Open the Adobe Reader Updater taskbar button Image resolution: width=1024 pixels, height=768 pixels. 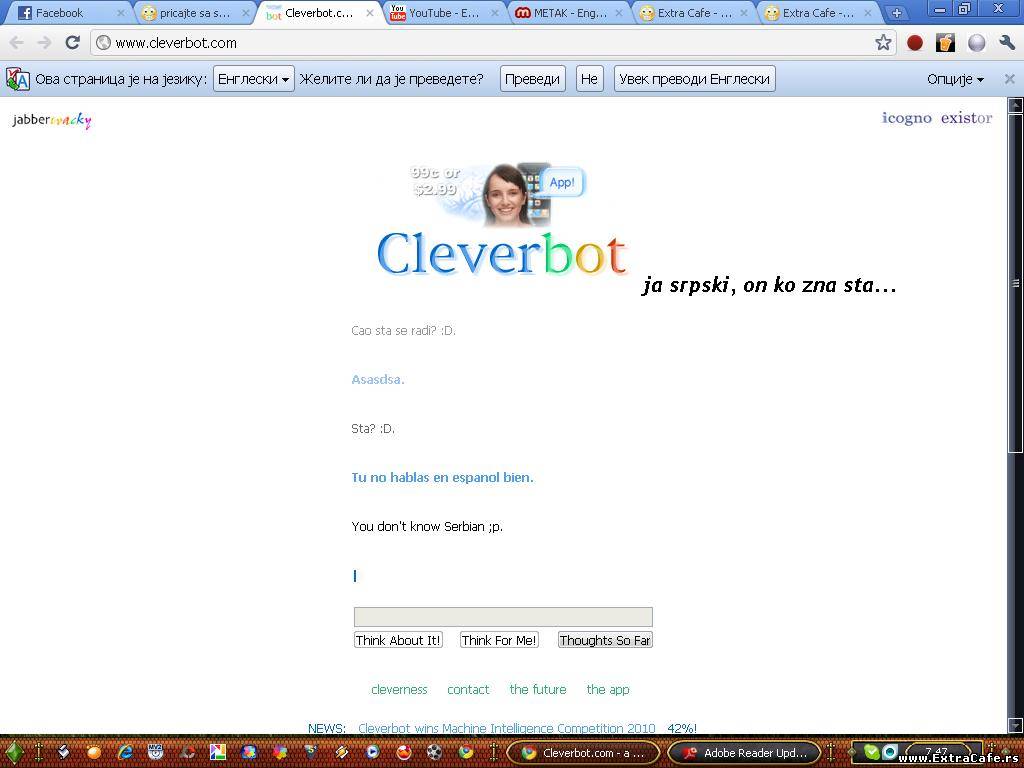point(744,753)
